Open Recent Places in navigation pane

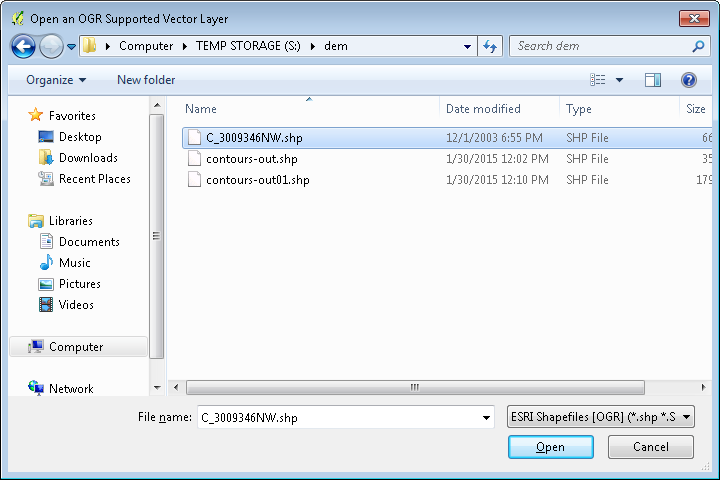tap(95, 179)
